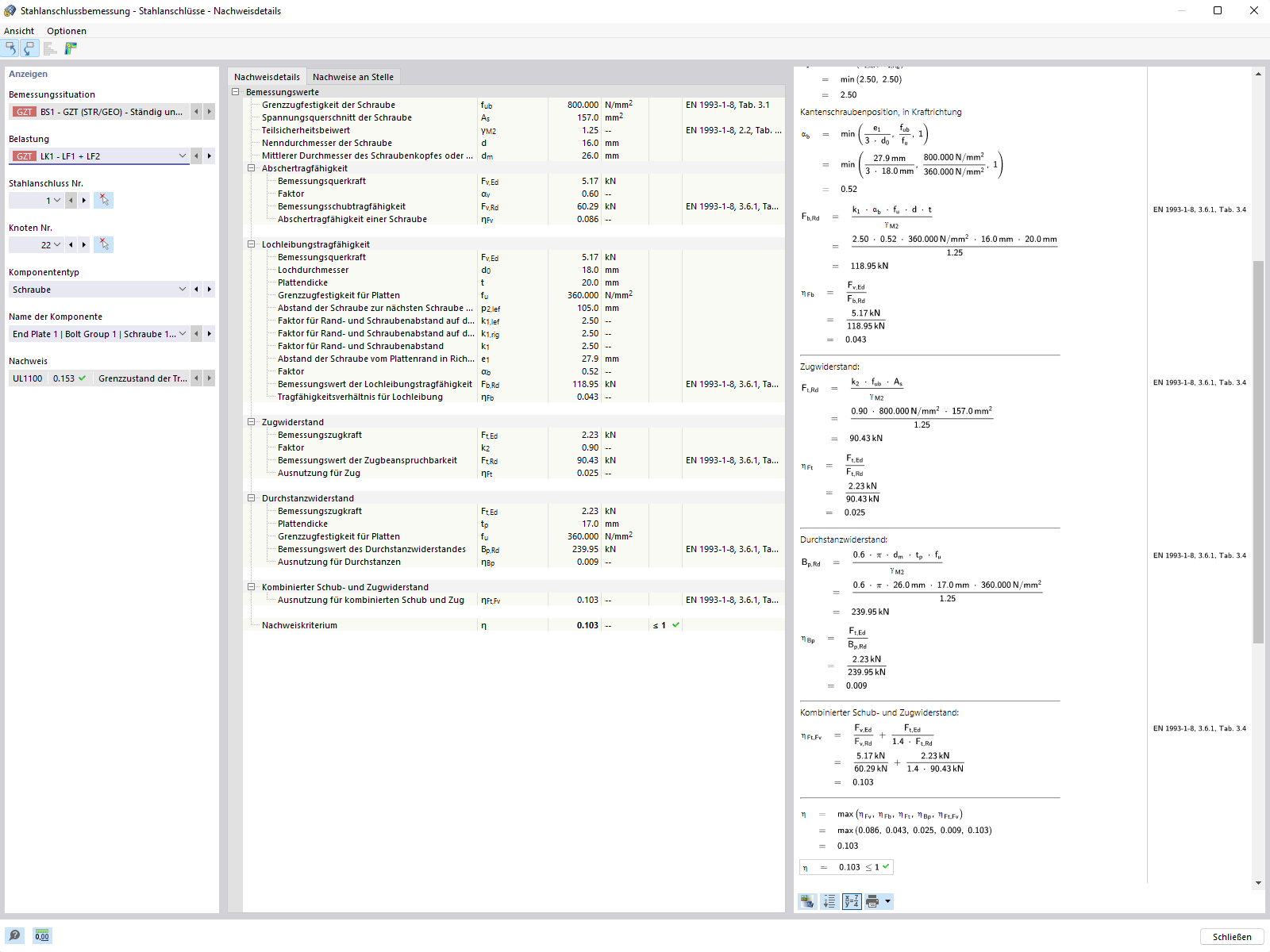This screenshot has height=952, width=1270.
Task: Go to previous Bemessungssituation arrow
Action: (x=196, y=112)
